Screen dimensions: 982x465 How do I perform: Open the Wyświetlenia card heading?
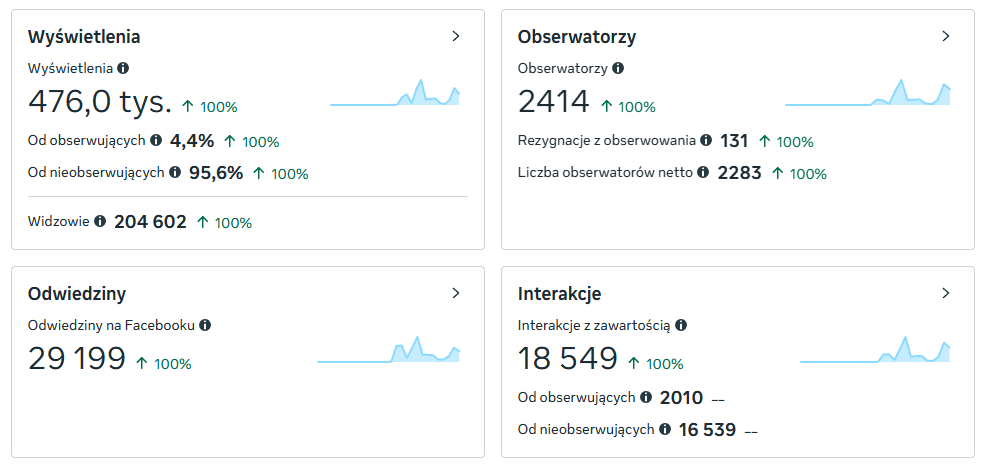click(x=84, y=37)
